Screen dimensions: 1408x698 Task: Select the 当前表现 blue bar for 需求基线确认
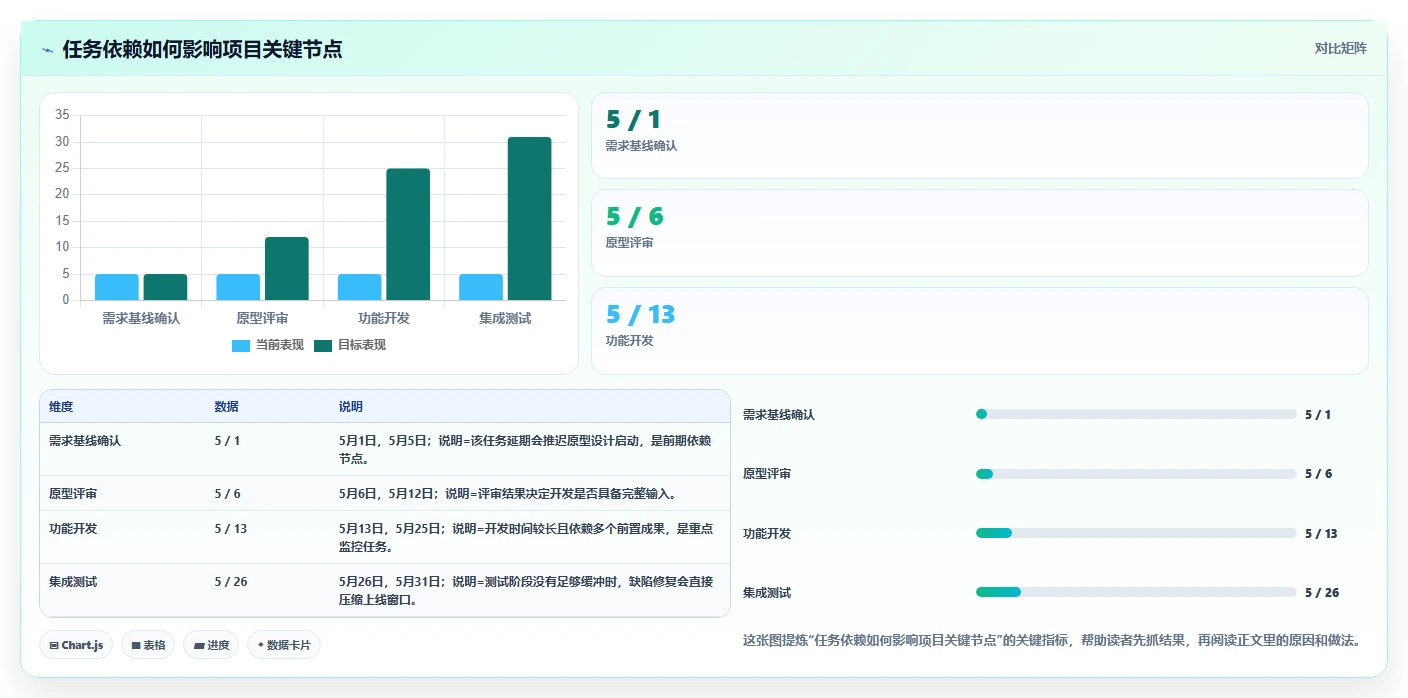[117, 287]
